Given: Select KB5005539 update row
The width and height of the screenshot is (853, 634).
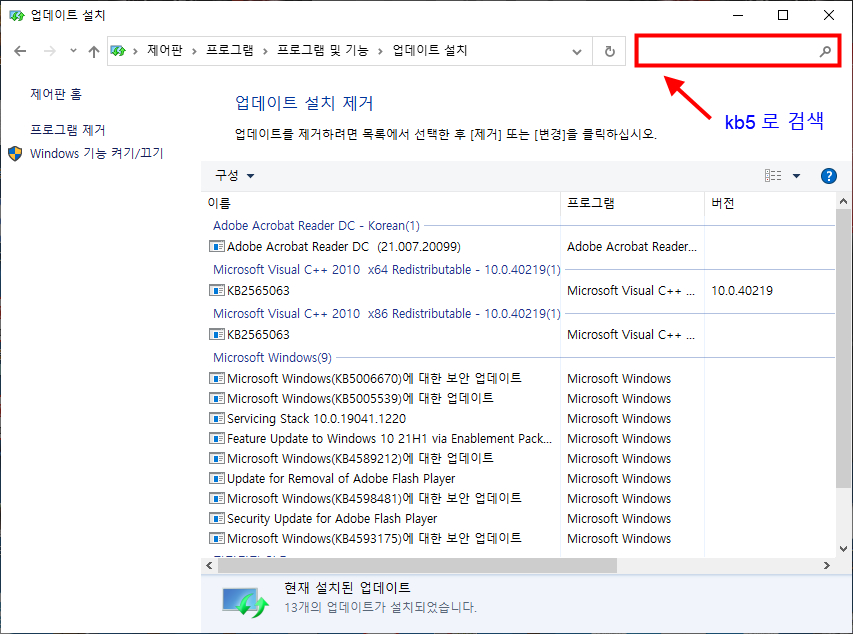Looking at the screenshot, I should click(x=360, y=398).
